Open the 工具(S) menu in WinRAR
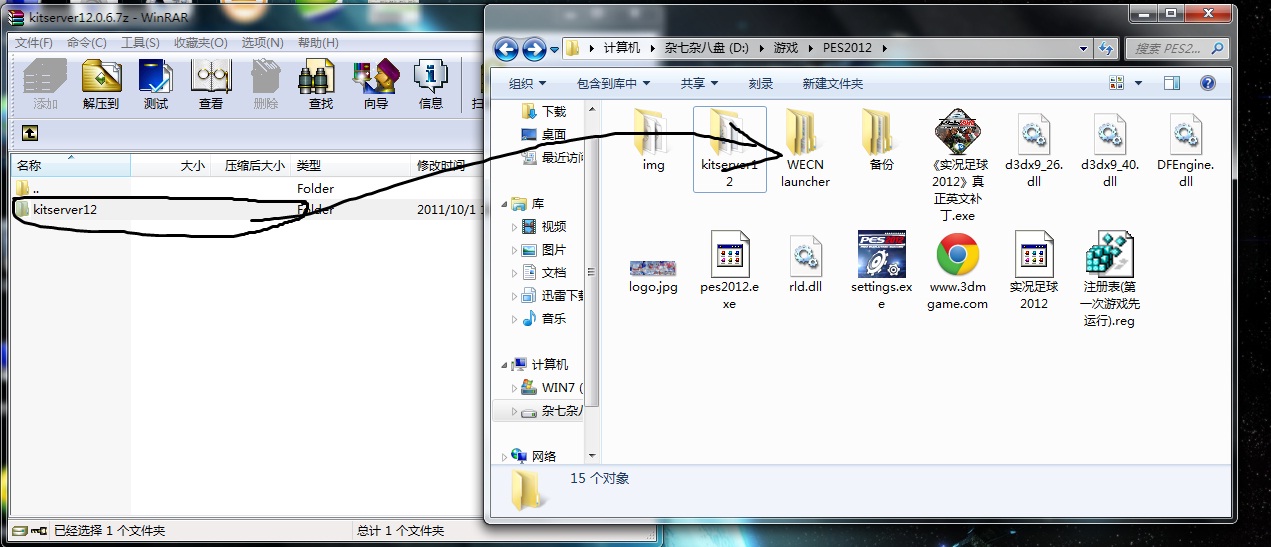 pyautogui.click(x=140, y=43)
